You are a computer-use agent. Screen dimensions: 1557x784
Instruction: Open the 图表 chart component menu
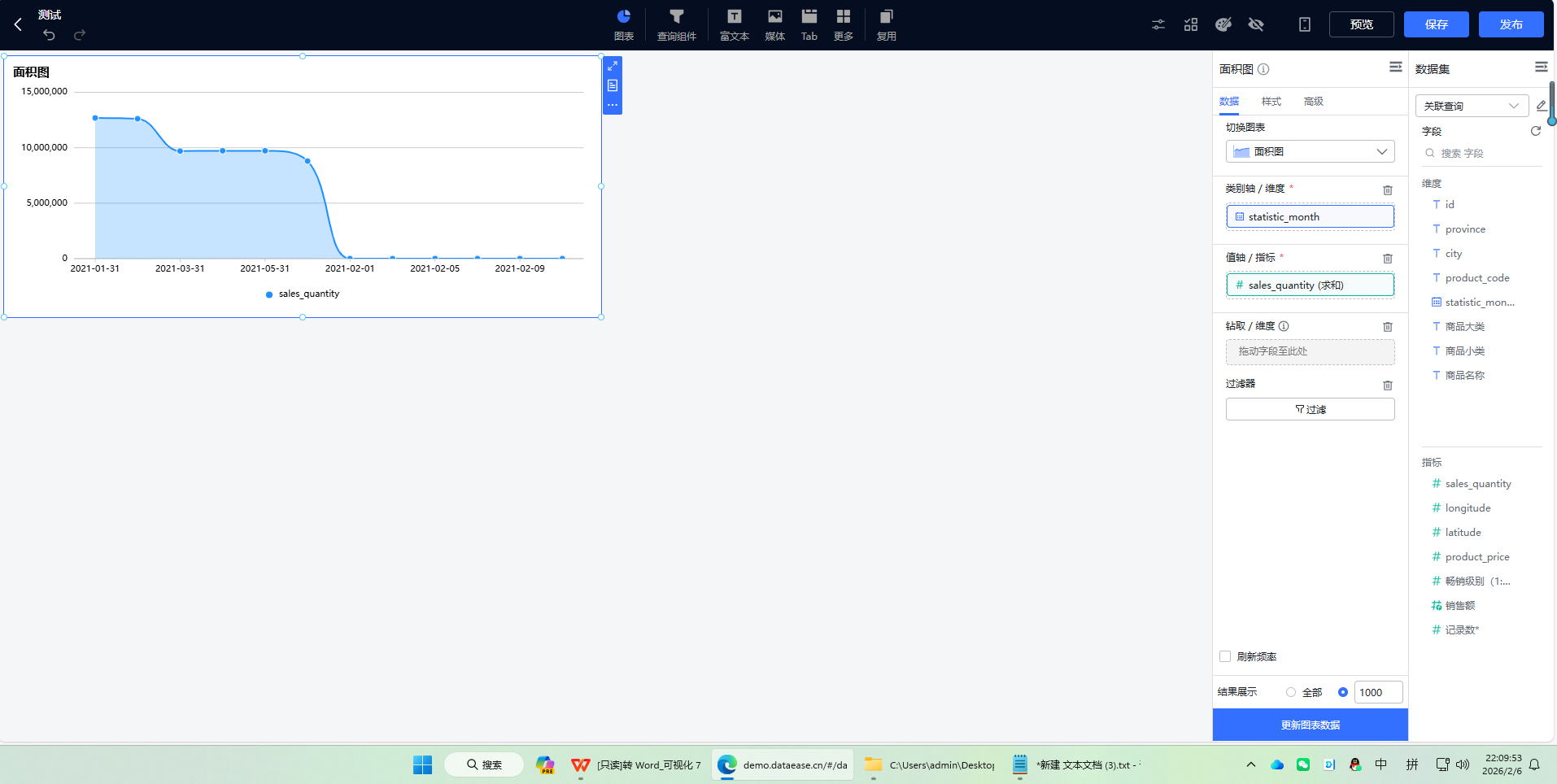[624, 24]
